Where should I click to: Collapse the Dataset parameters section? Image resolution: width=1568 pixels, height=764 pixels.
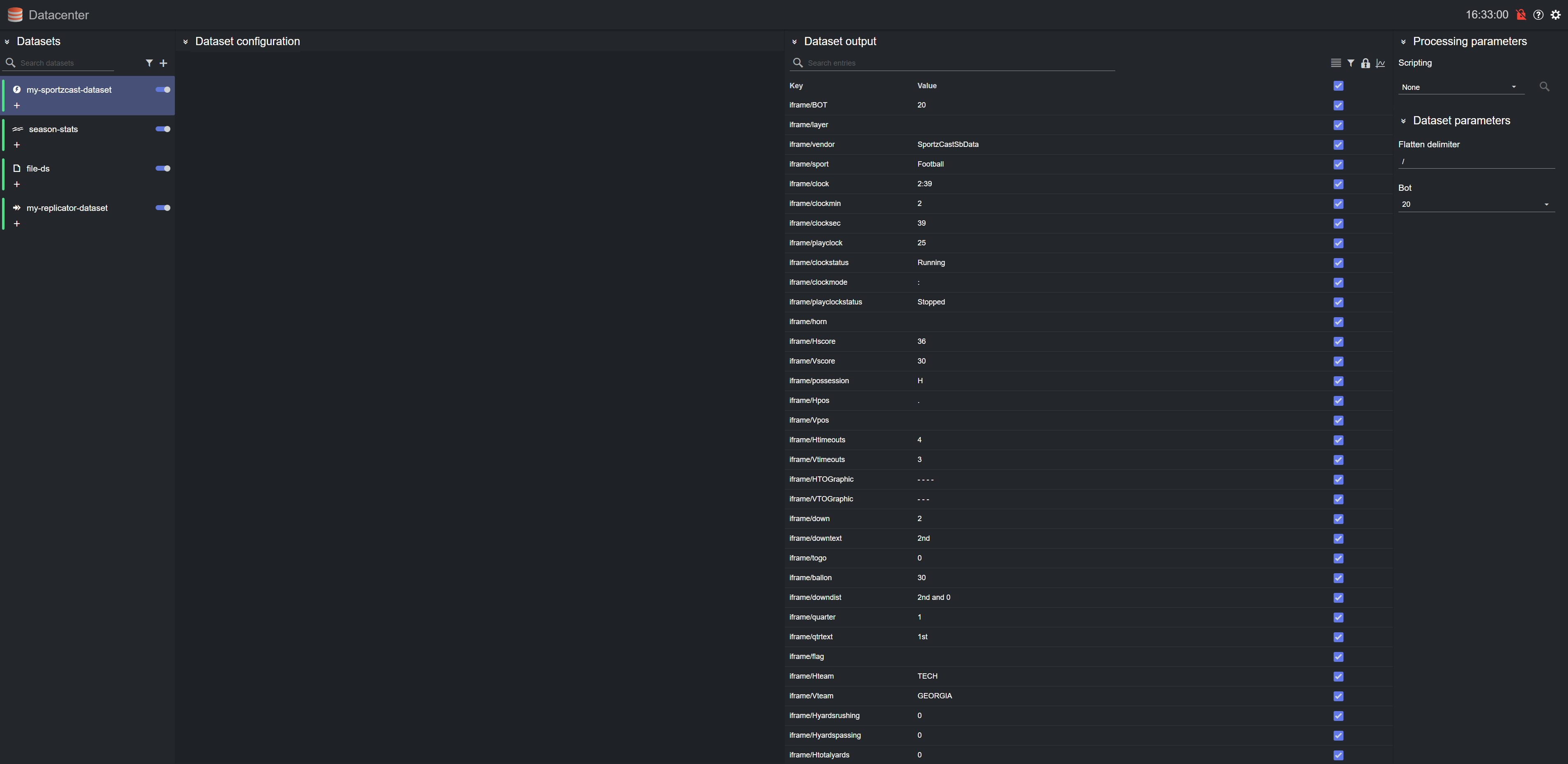[1404, 121]
